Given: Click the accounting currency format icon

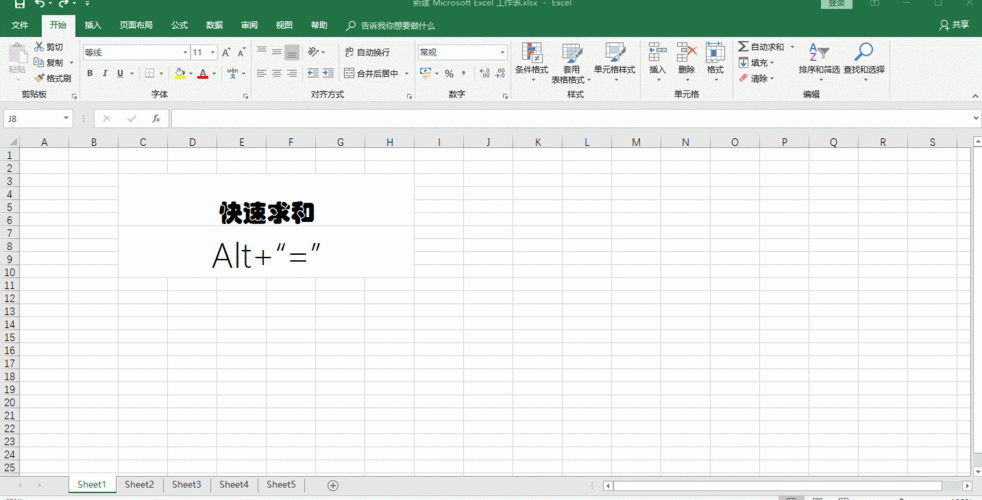Looking at the screenshot, I should pos(425,73).
